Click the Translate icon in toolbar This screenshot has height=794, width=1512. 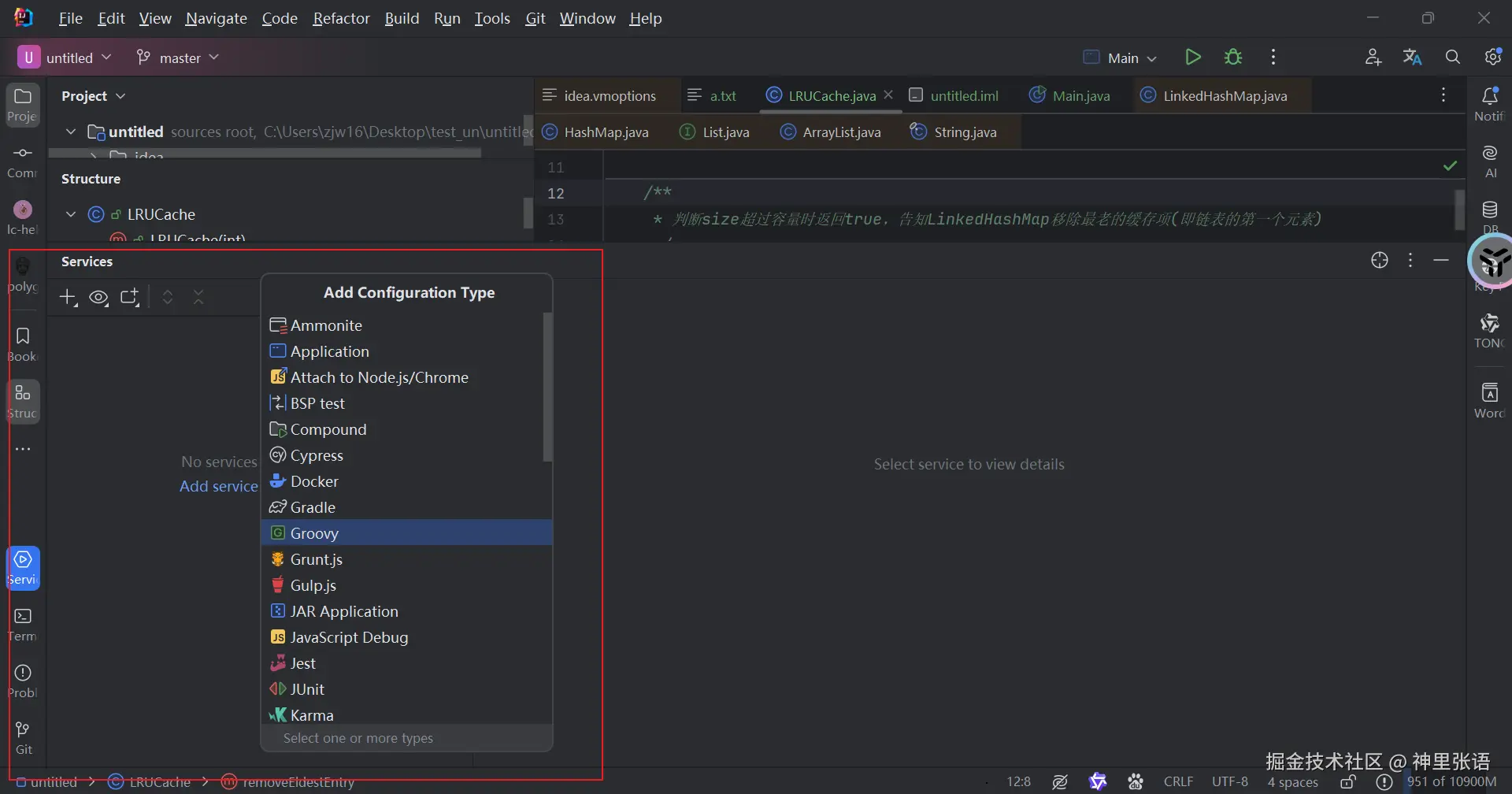click(x=1413, y=58)
